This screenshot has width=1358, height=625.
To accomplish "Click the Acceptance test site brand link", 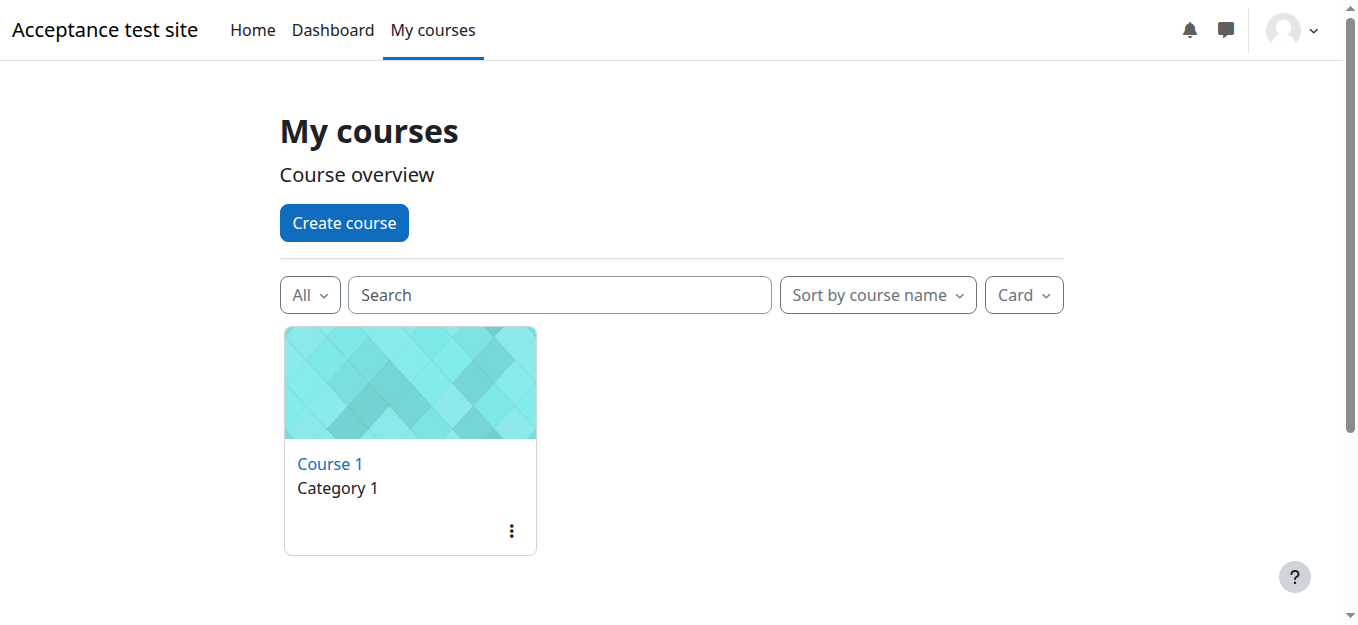I will (105, 30).
